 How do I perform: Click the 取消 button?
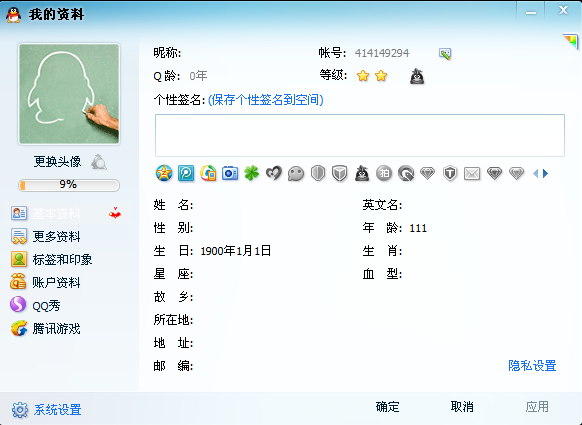click(x=462, y=407)
